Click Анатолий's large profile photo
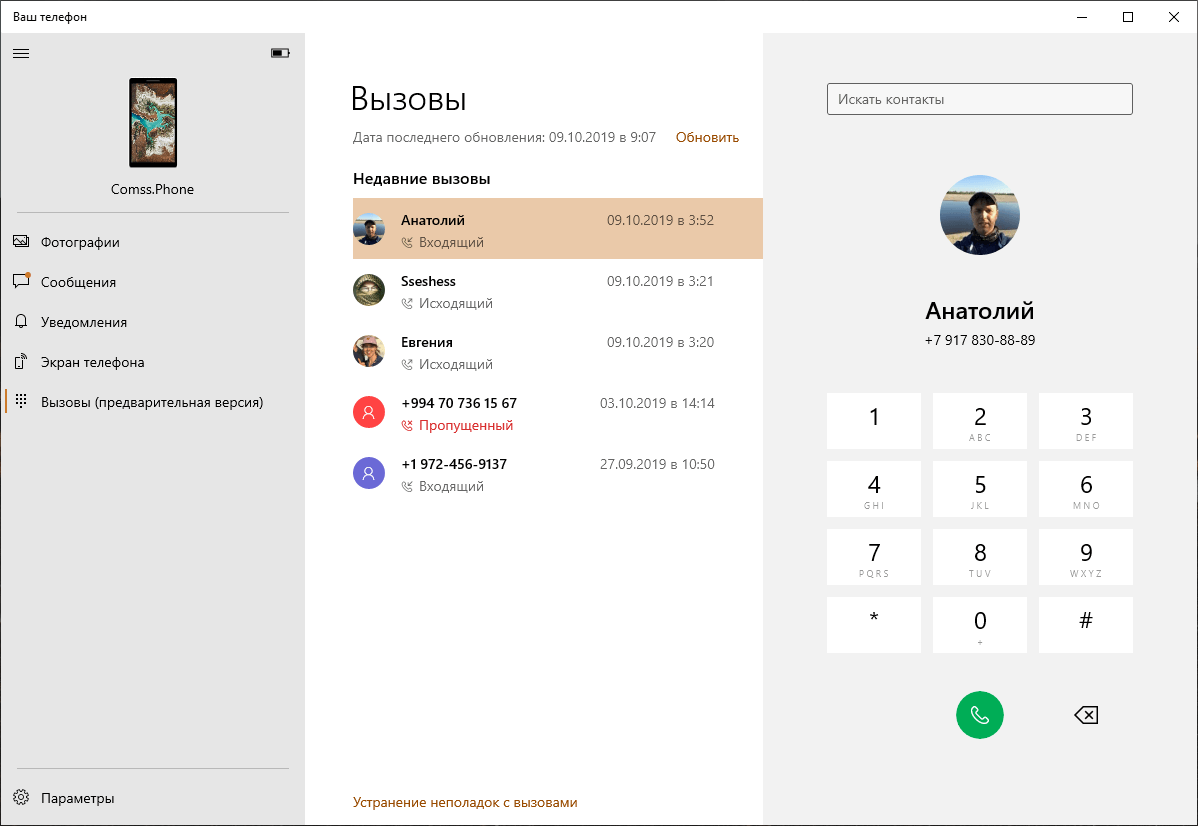Viewport: 1198px width, 826px height. [x=979, y=215]
